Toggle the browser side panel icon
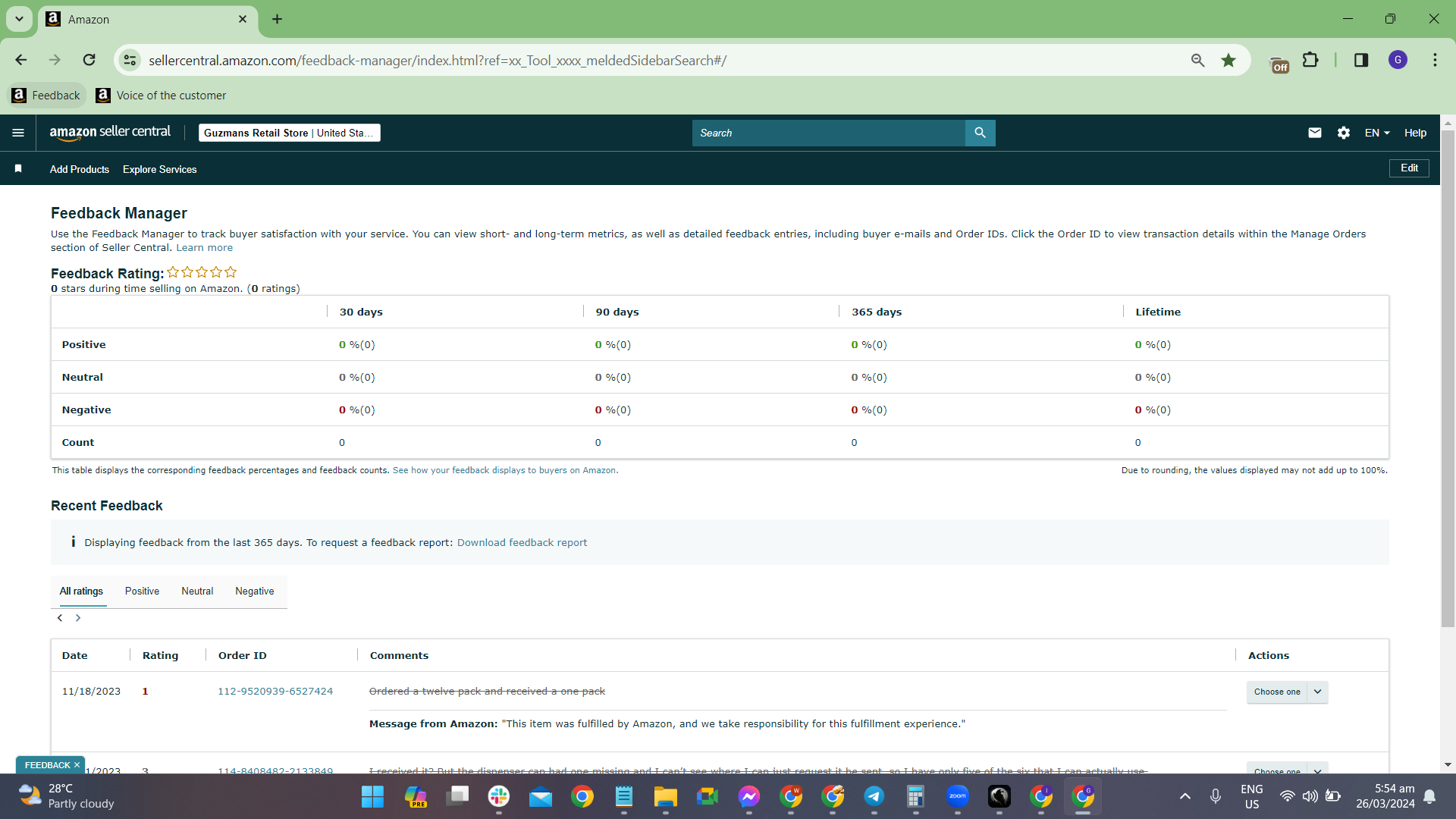The width and height of the screenshot is (1456, 819). [1361, 60]
